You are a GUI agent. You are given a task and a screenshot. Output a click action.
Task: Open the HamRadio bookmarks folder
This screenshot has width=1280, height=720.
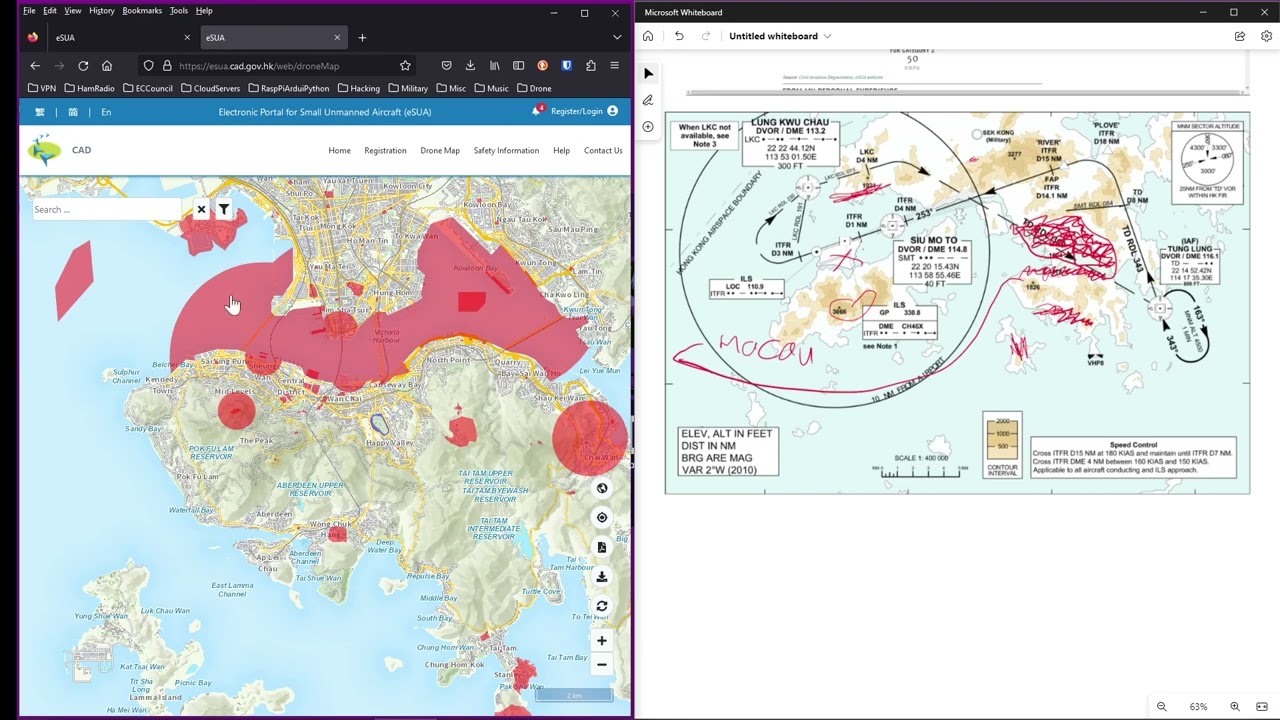coord(89,88)
